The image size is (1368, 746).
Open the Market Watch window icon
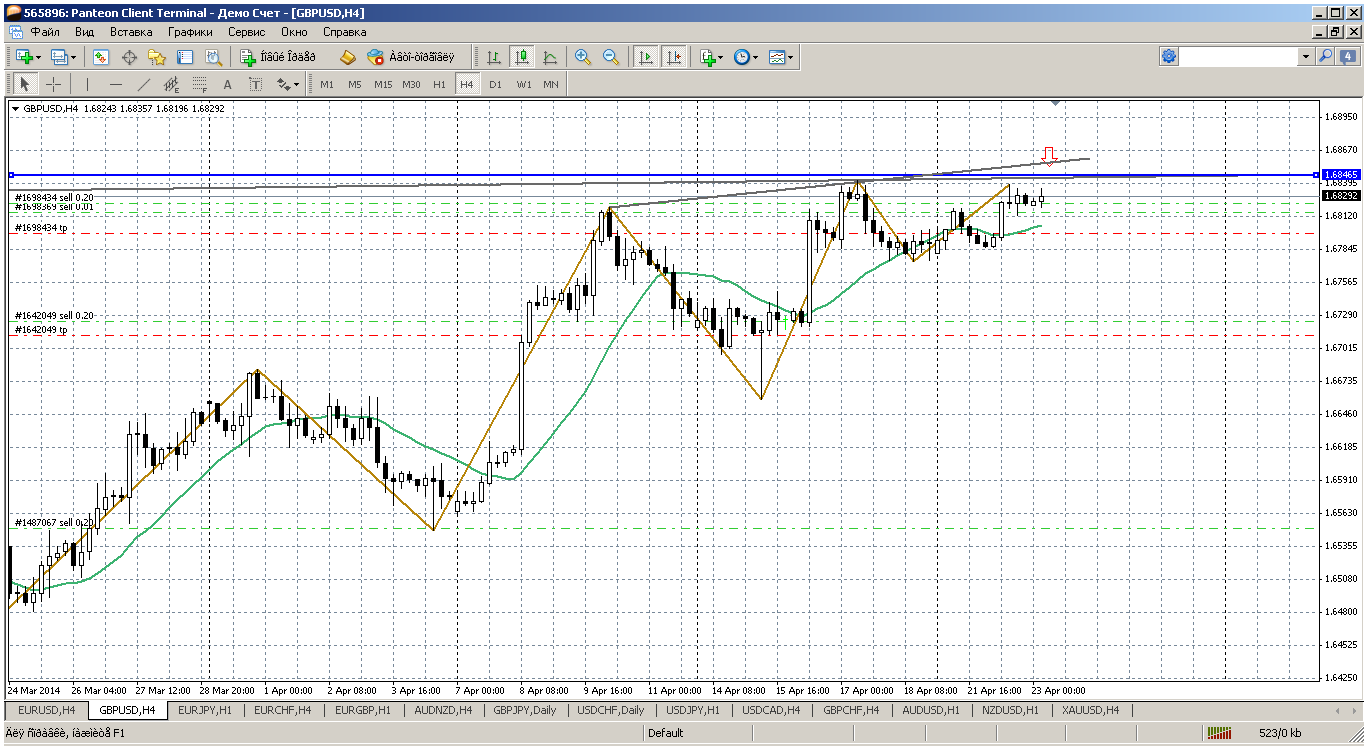point(101,57)
